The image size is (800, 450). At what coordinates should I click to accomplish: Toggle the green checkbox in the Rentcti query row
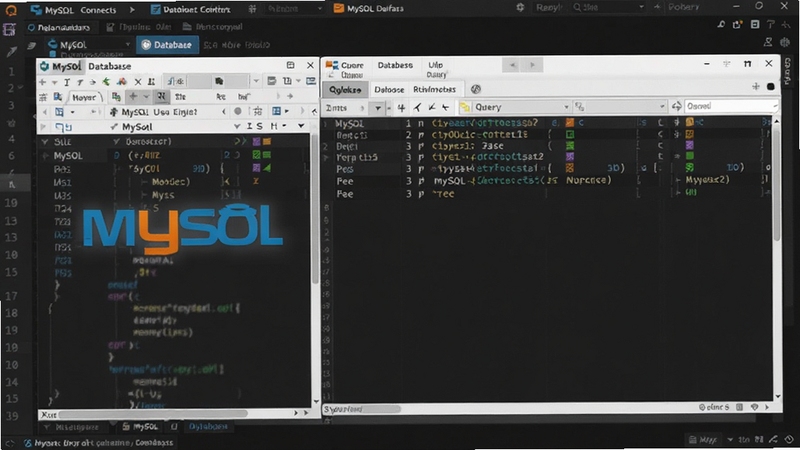click(x=570, y=134)
